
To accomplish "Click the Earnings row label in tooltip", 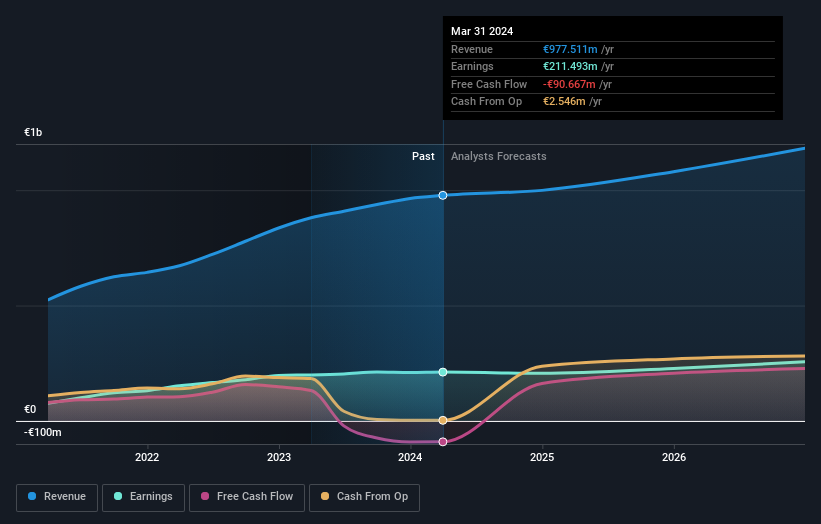I will 472,66.
